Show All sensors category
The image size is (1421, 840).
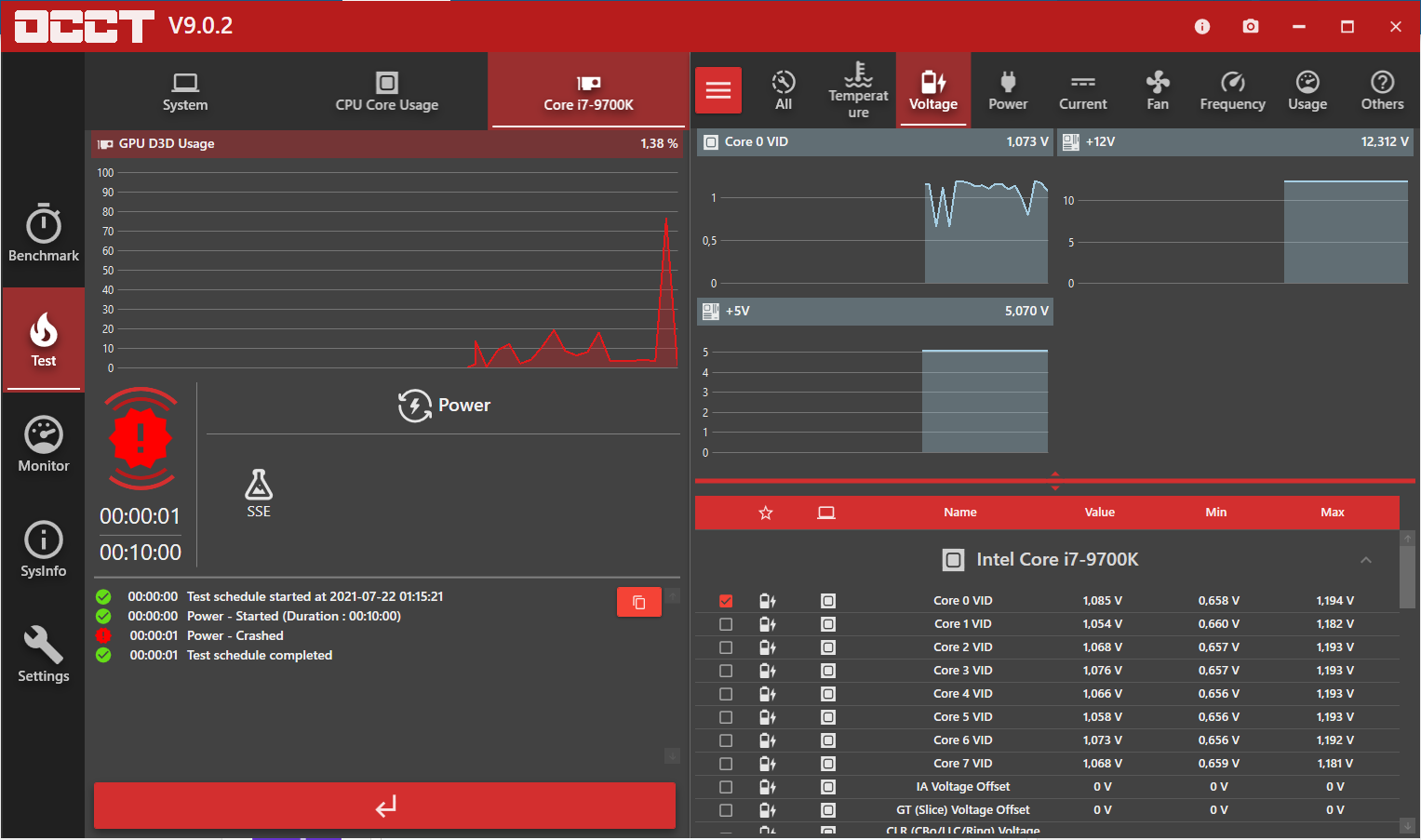click(784, 90)
